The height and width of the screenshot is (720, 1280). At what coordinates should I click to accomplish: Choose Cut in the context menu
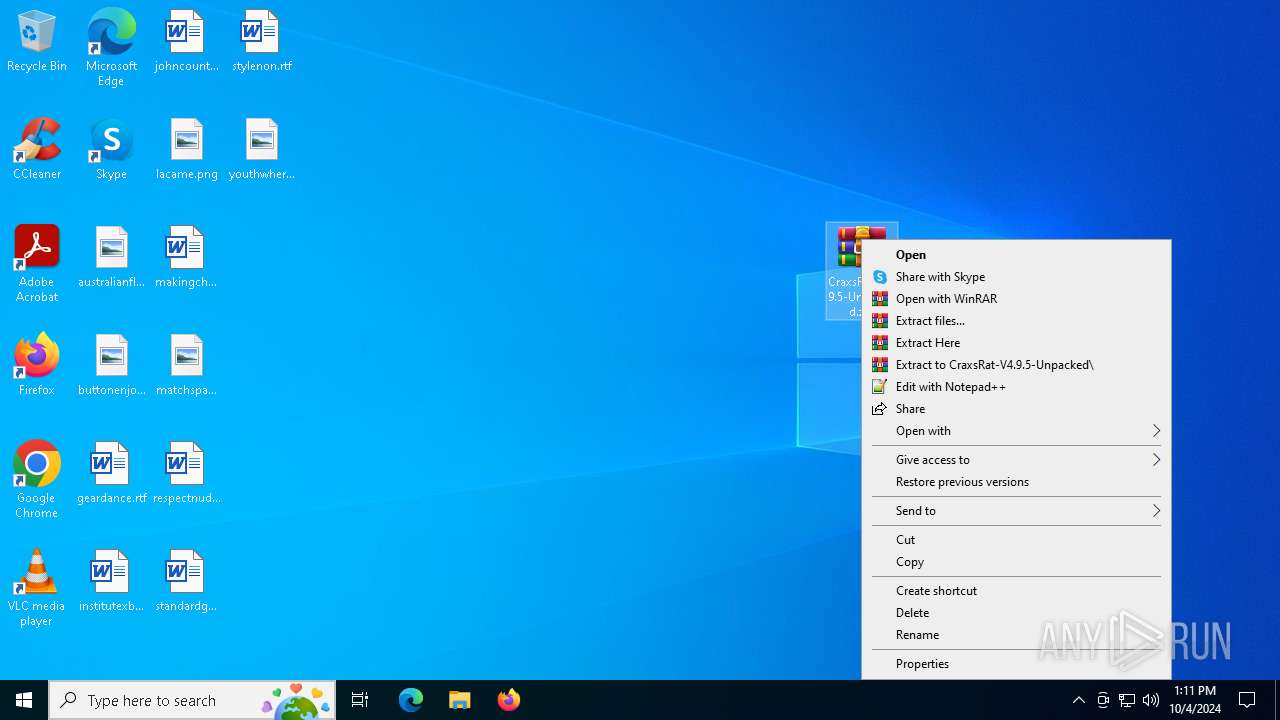coord(1016,540)
